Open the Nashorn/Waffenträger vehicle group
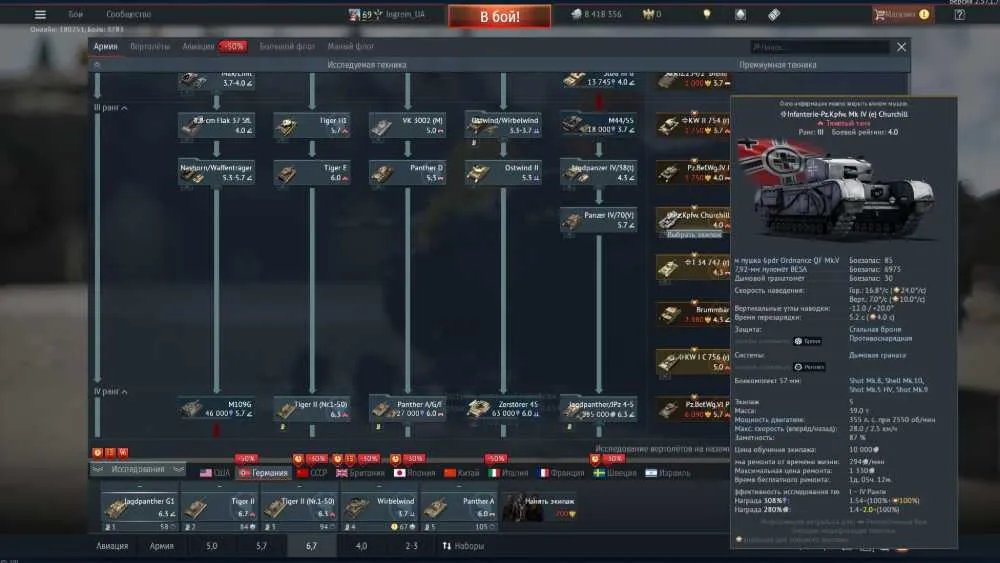This screenshot has width=1000, height=563. point(216,173)
